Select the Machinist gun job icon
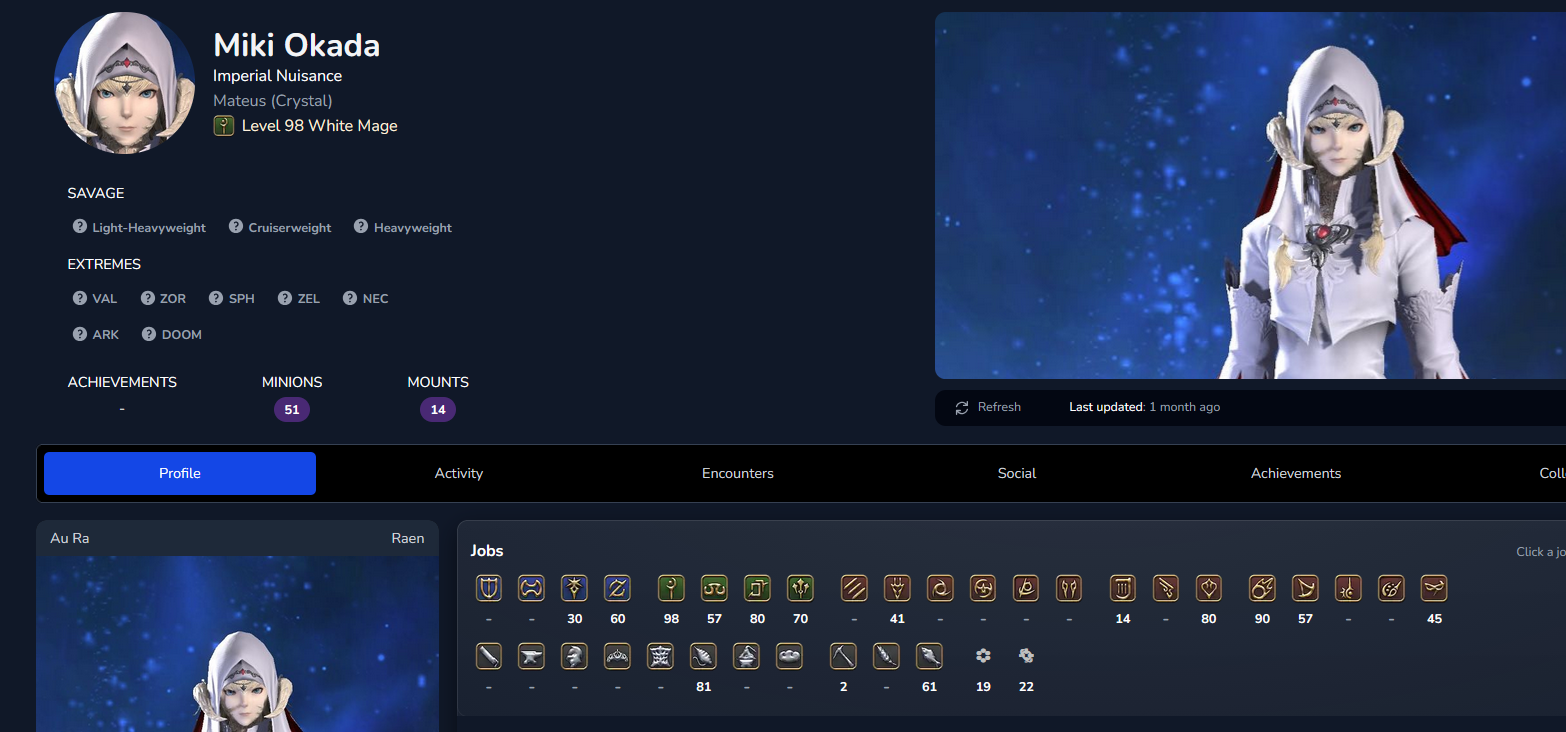This screenshot has width=1566, height=732. (x=1166, y=588)
